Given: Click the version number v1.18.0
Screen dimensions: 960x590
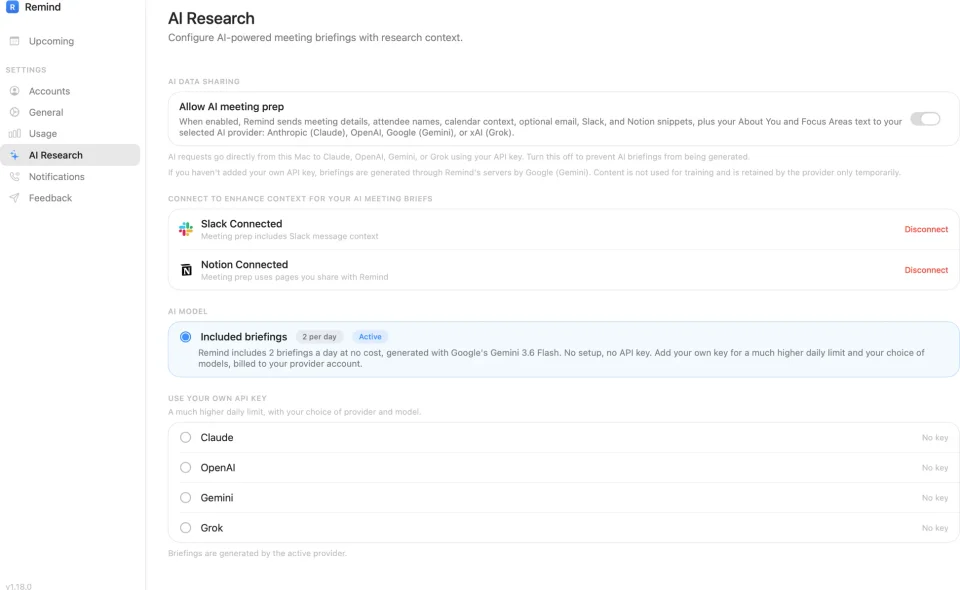Looking at the screenshot, I should tap(19, 586).
